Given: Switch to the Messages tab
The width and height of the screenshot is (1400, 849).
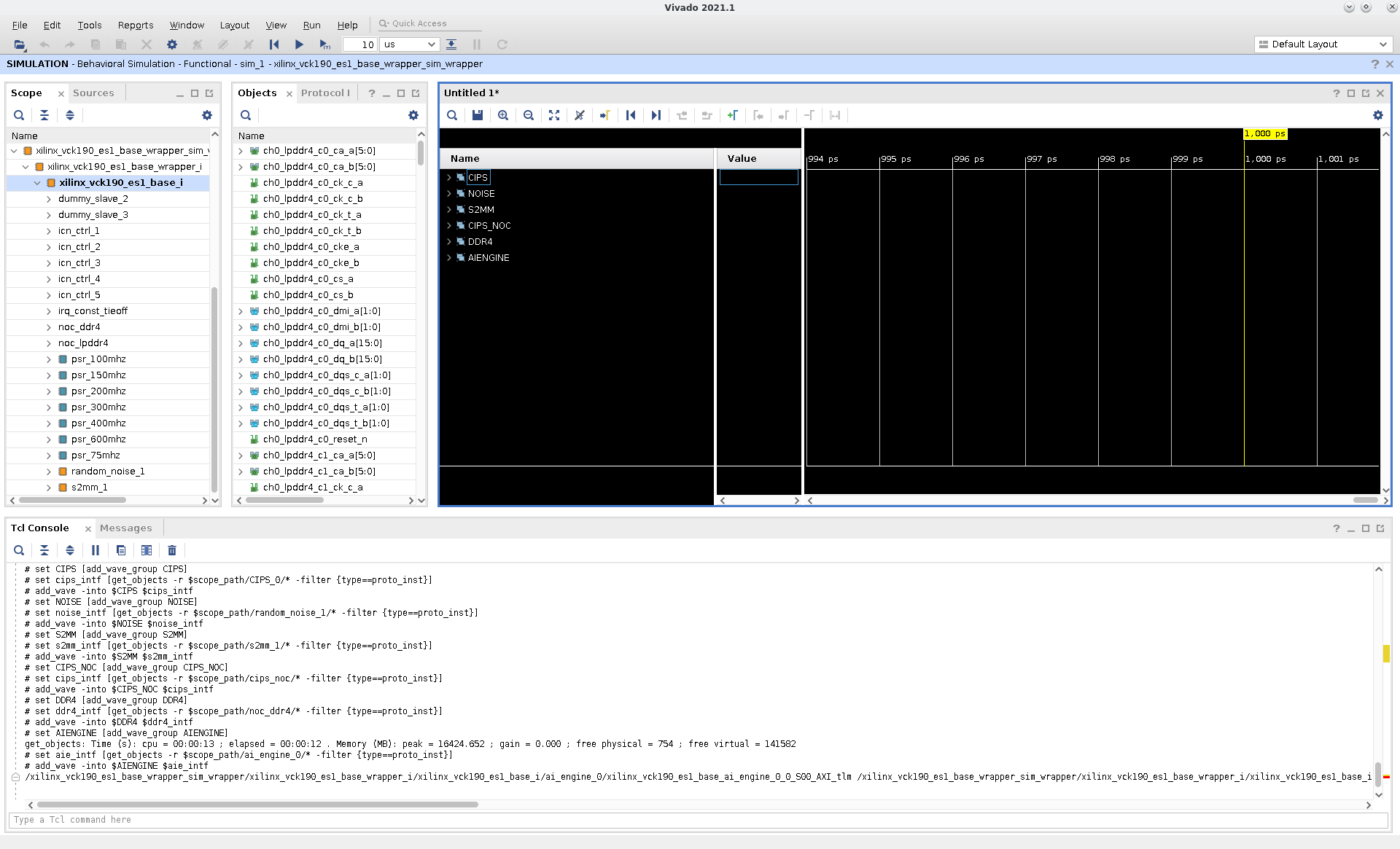Looking at the screenshot, I should coord(125,528).
